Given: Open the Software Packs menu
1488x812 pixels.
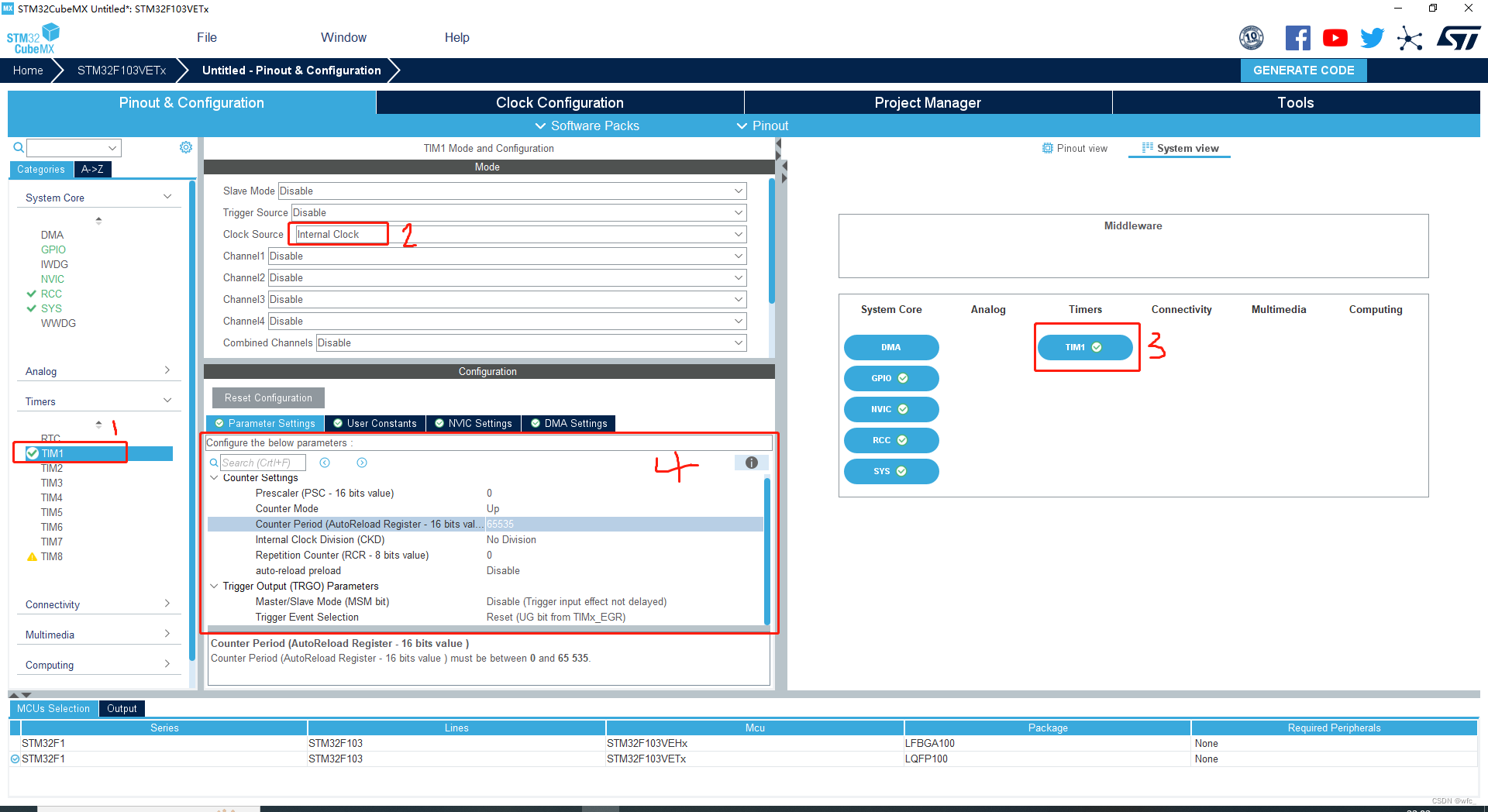Looking at the screenshot, I should 587,126.
